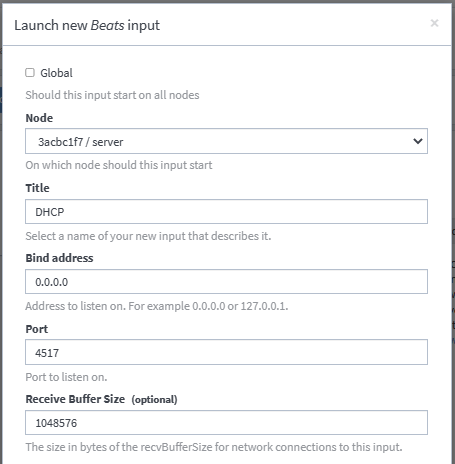Click the Port field label
The height and width of the screenshot is (464, 455).
pos(37,329)
